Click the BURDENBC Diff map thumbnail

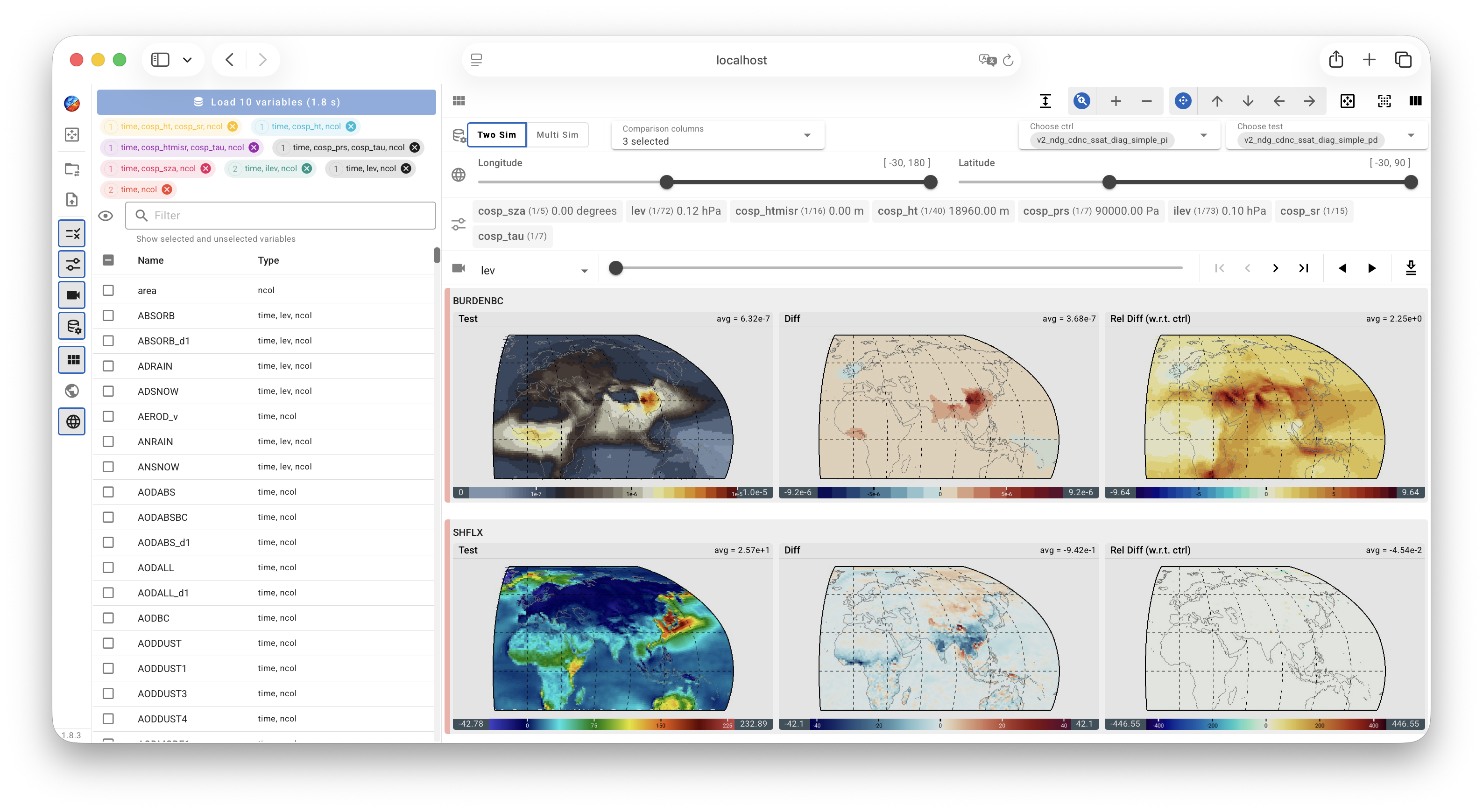point(939,407)
